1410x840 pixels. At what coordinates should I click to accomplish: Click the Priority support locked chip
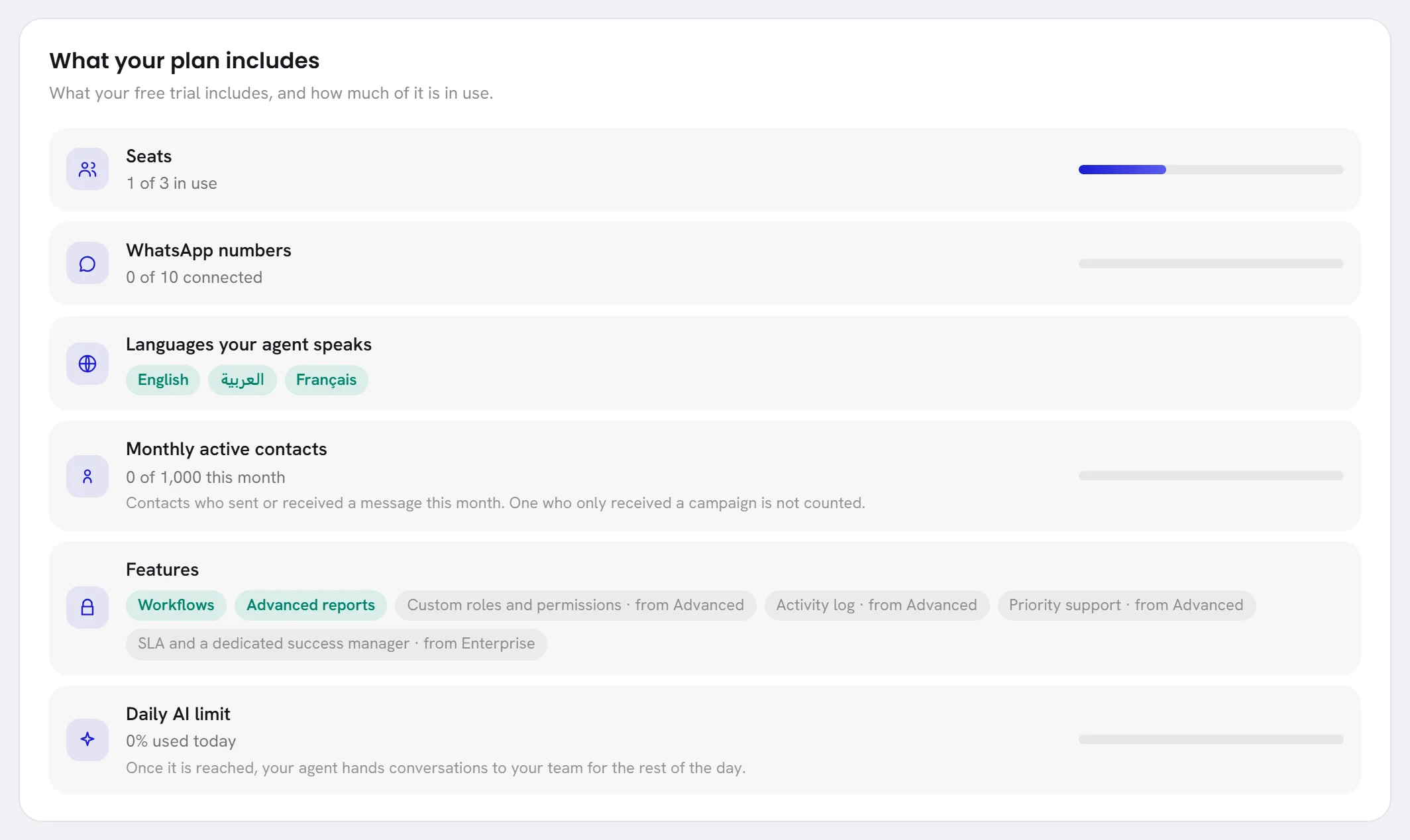click(x=1126, y=605)
